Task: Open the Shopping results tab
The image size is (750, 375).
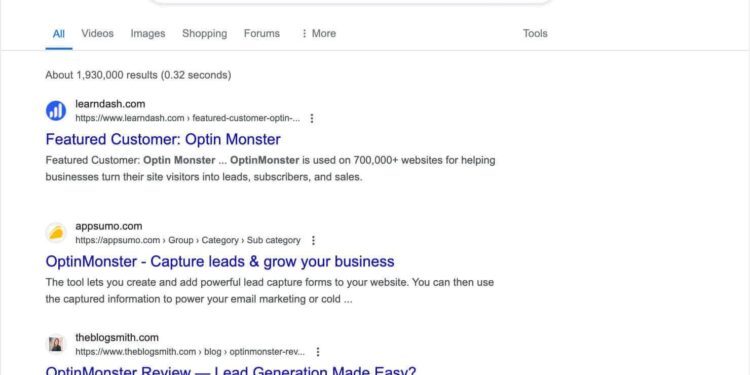Action: [x=204, y=33]
